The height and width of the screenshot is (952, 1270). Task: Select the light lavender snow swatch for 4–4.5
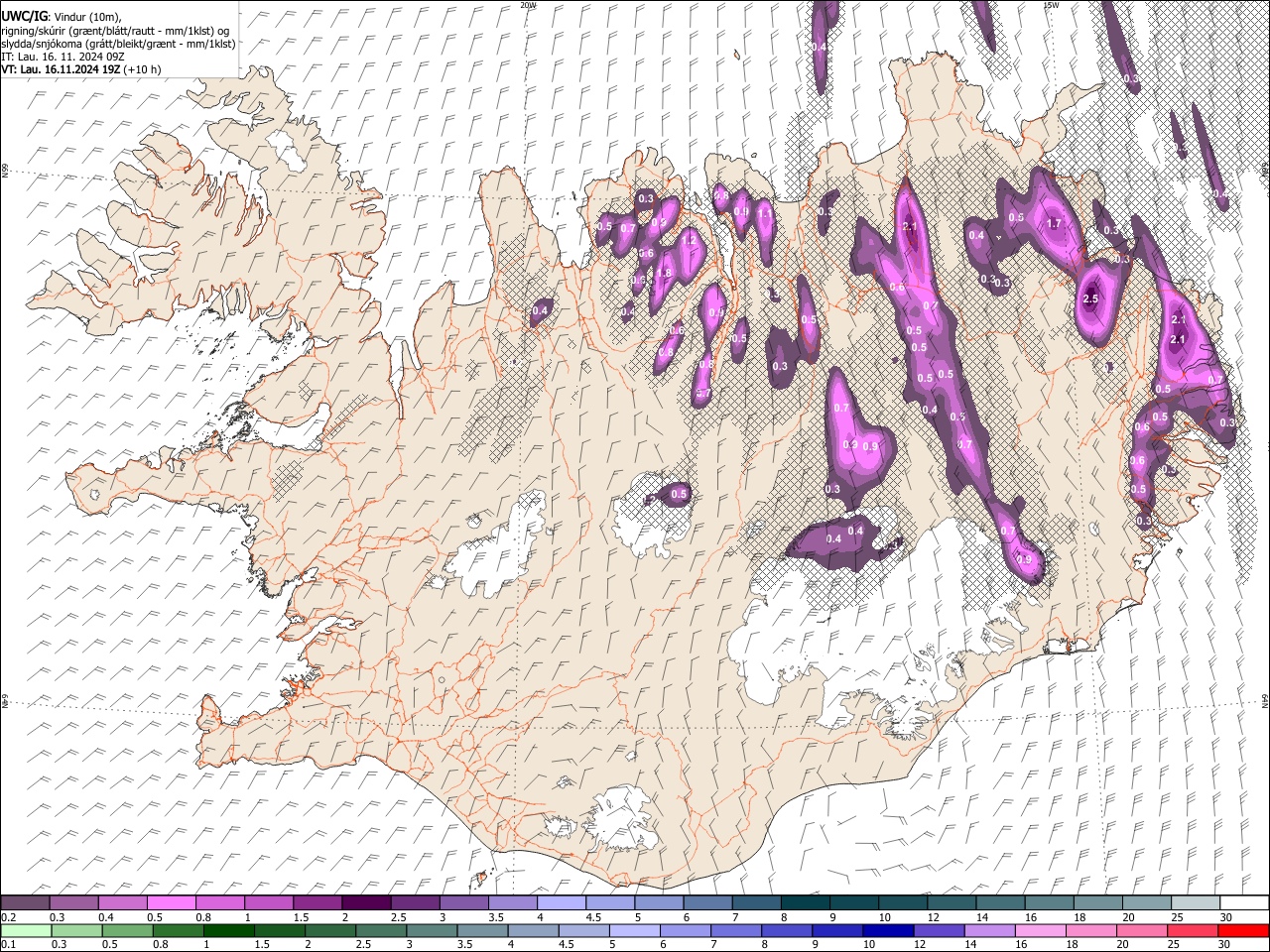(x=562, y=903)
